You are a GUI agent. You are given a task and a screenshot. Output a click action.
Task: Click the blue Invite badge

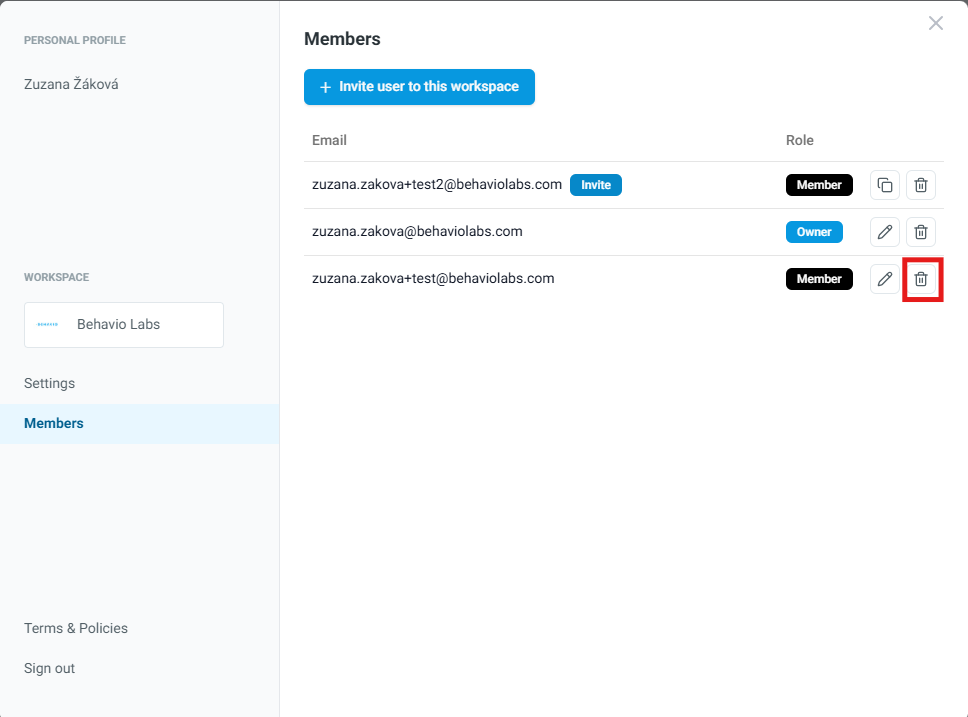[x=596, y=185]
